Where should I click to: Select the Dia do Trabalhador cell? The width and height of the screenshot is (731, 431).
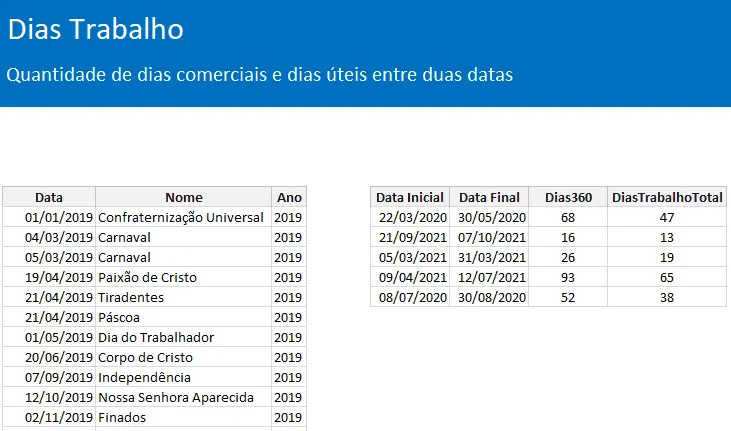(184, 338)
